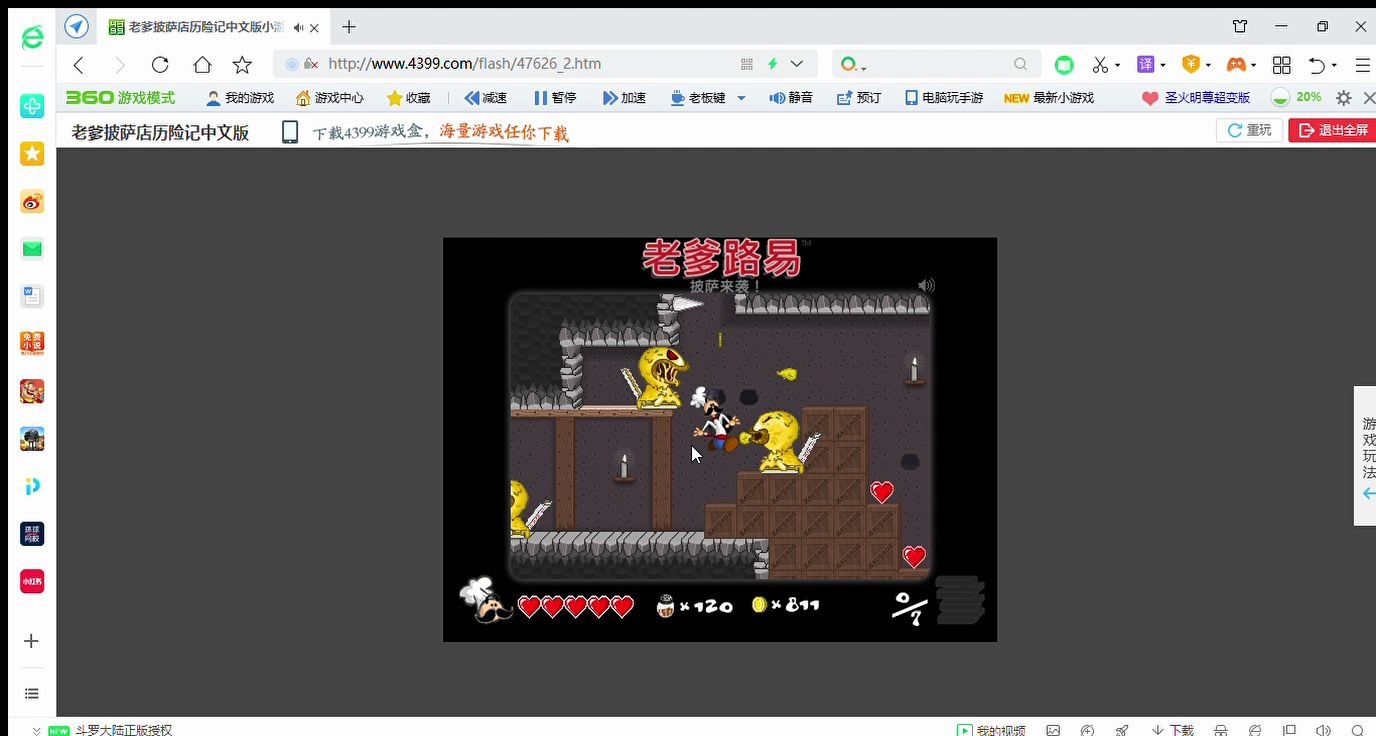1376x736 pixels.
Task: Open the 最新小游戏 link
Action: [1049, 98]
